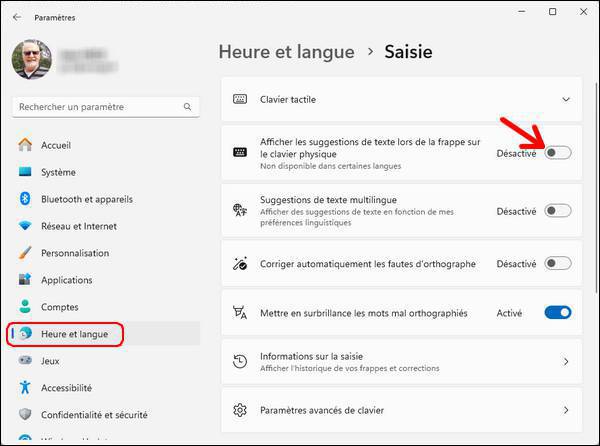Open the Applications section

pos(106,280)
